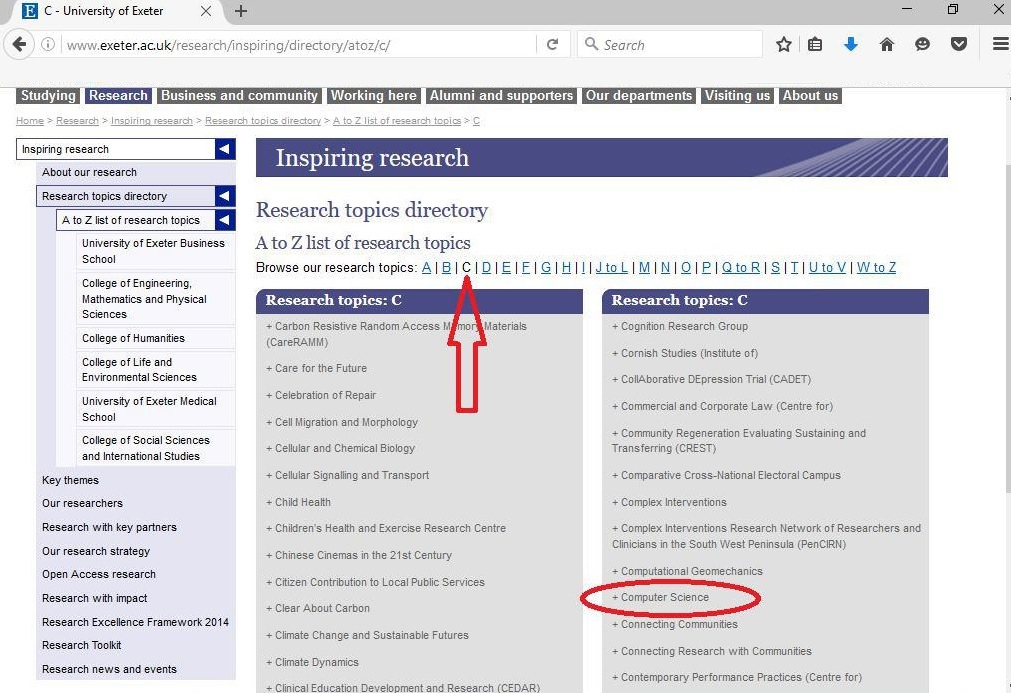Reload the page with the refresh icon

click(x=553, y=44)
